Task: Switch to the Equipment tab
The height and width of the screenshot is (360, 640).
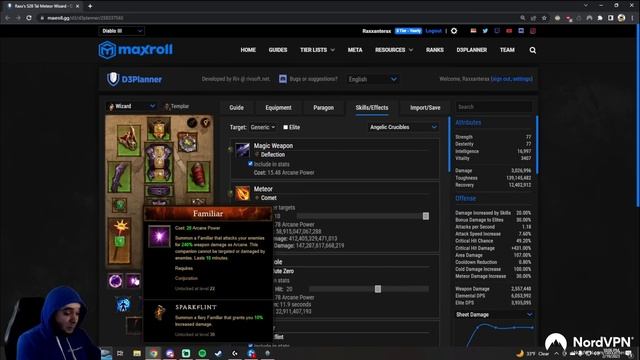Action: 278,108
